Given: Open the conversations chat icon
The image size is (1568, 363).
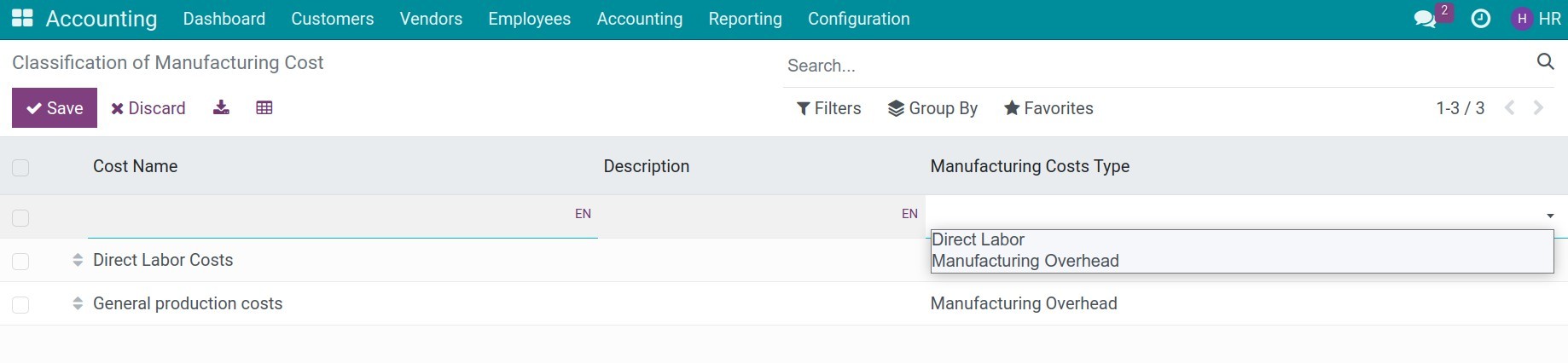Looking at the screenshot, I should [1425, 19].
